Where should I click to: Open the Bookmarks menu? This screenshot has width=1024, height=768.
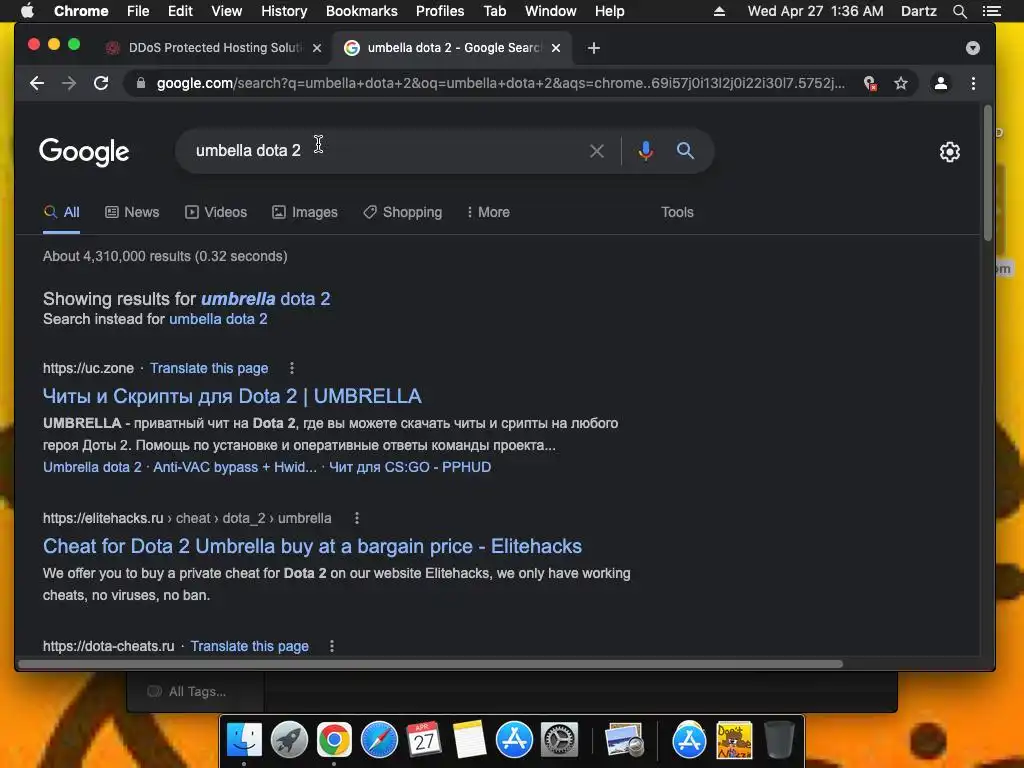tap(361, 11)
